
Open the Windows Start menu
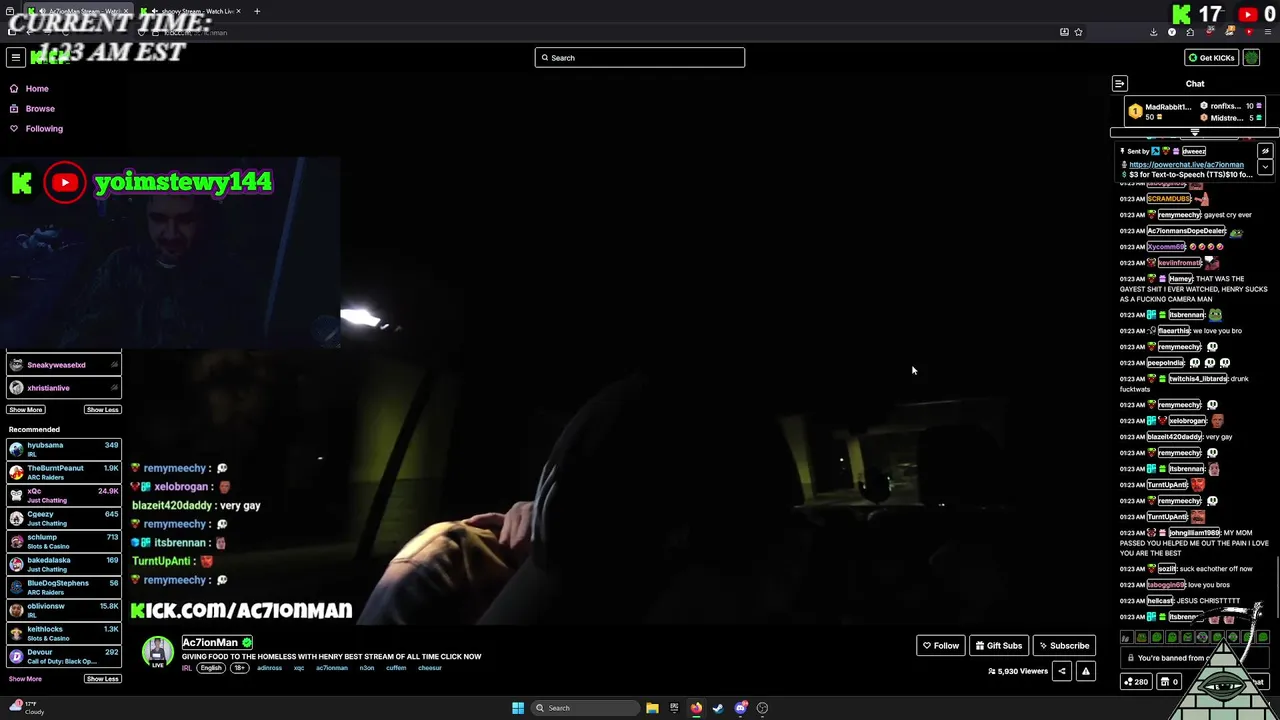tap(518, 708)
